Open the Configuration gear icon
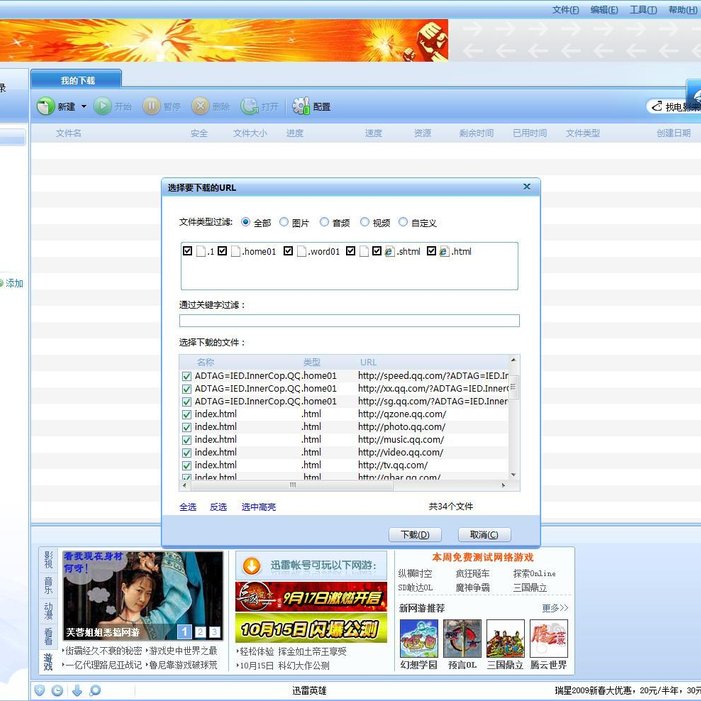The width and height of the screenshot is (701, 701). tap(301, 106)
